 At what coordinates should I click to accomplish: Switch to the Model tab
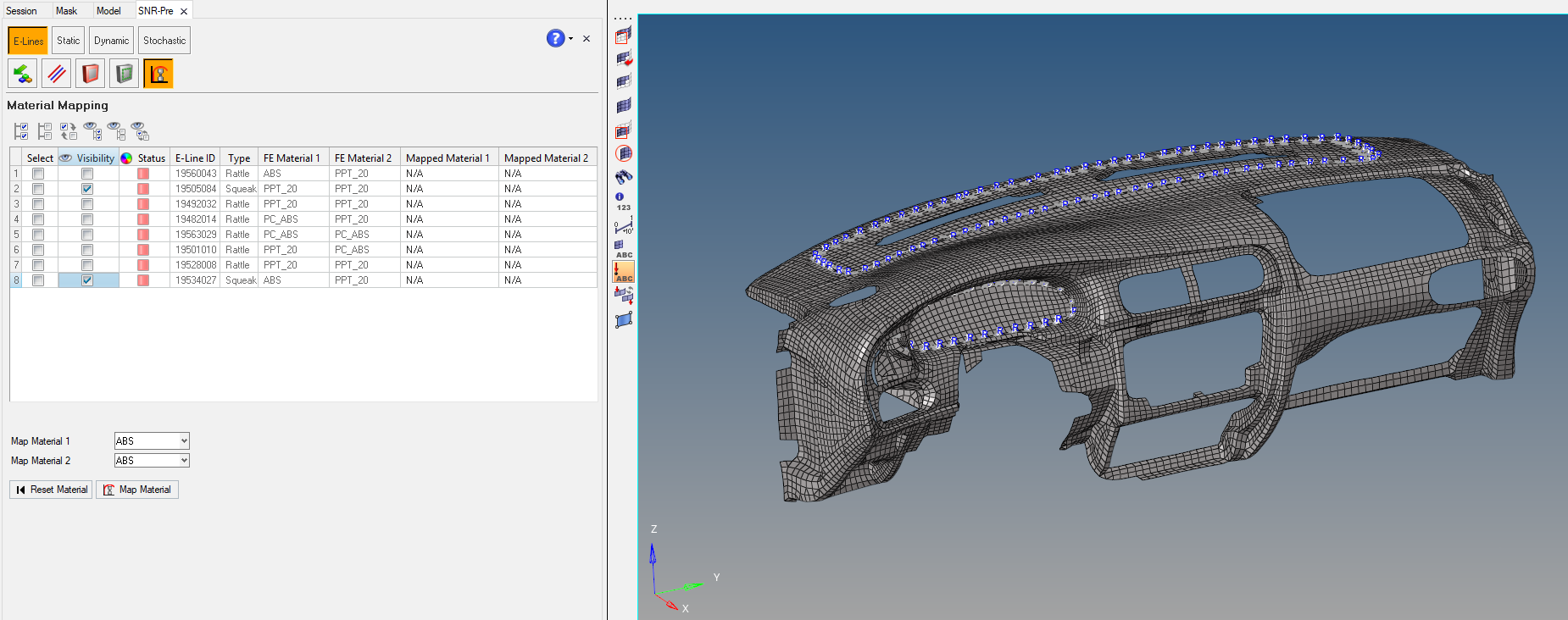(x=108, y=11)
